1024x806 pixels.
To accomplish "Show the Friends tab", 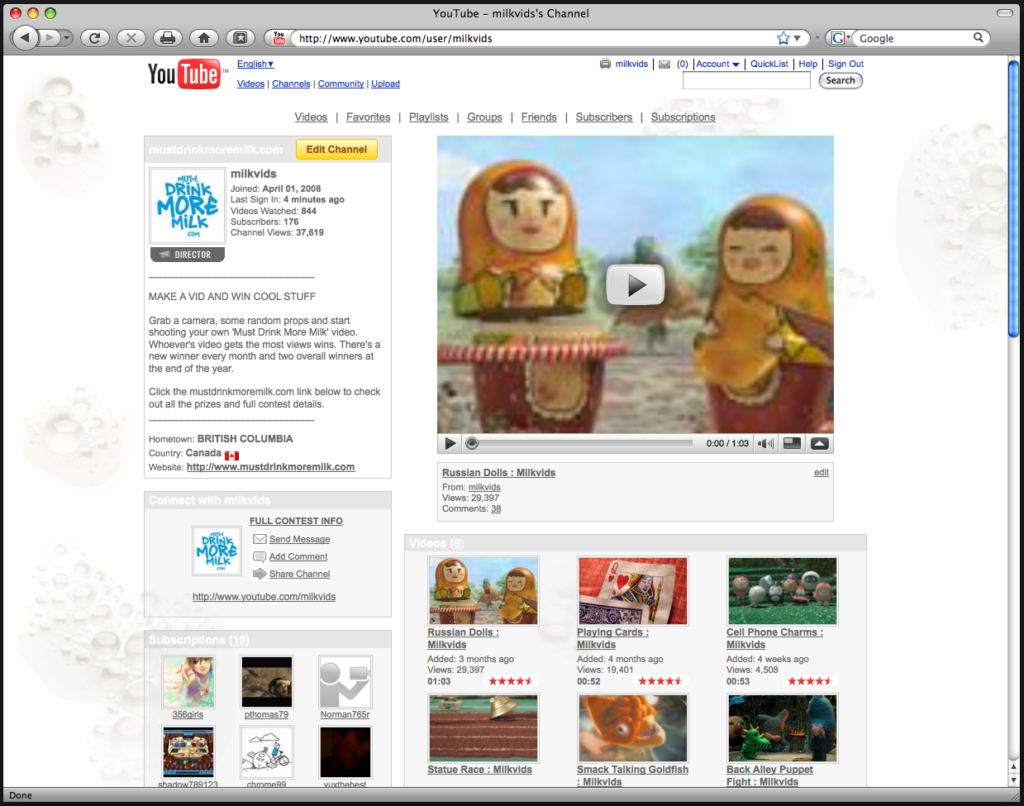I will point(539,117).
